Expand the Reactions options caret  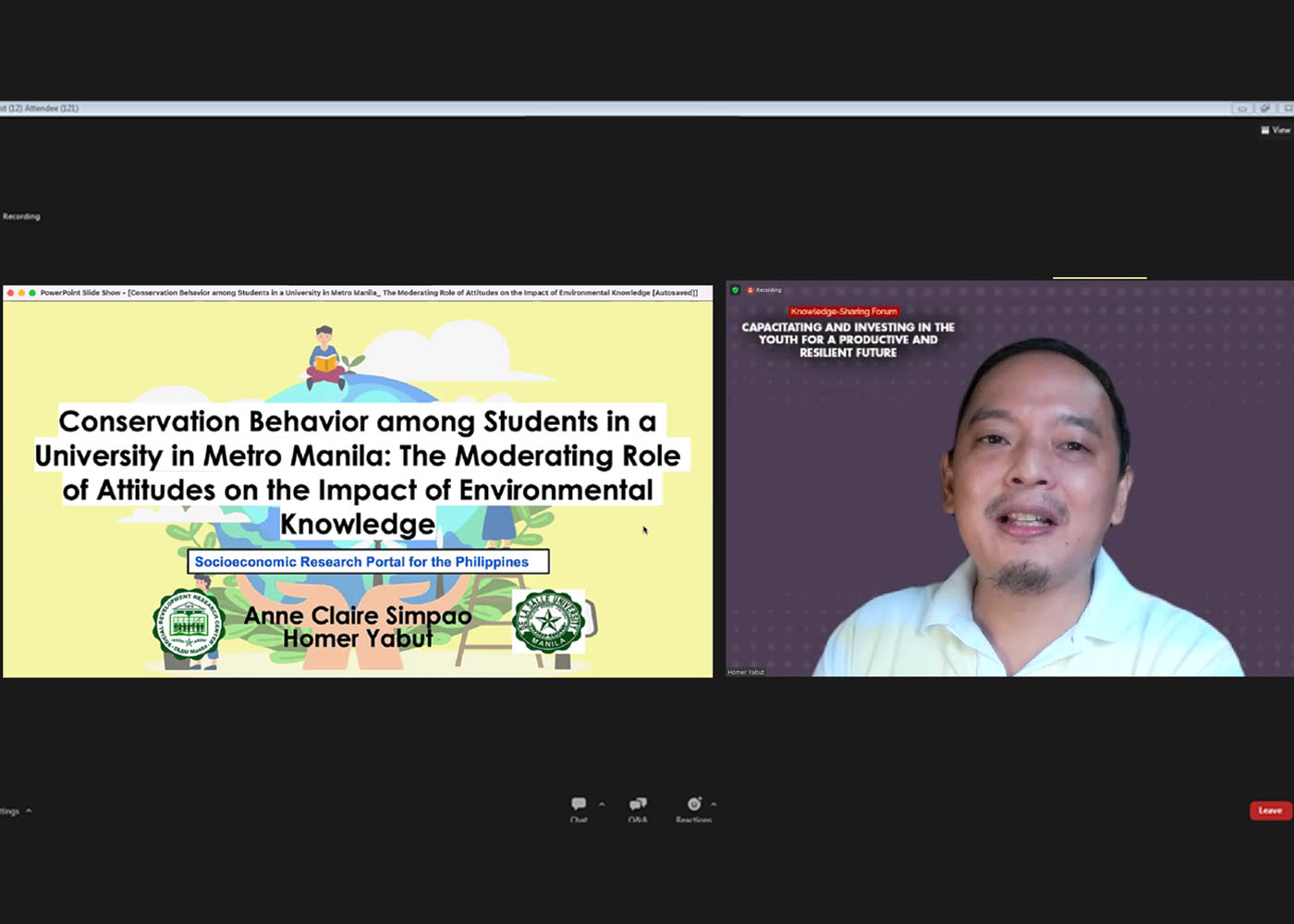[x=714, y=804]
